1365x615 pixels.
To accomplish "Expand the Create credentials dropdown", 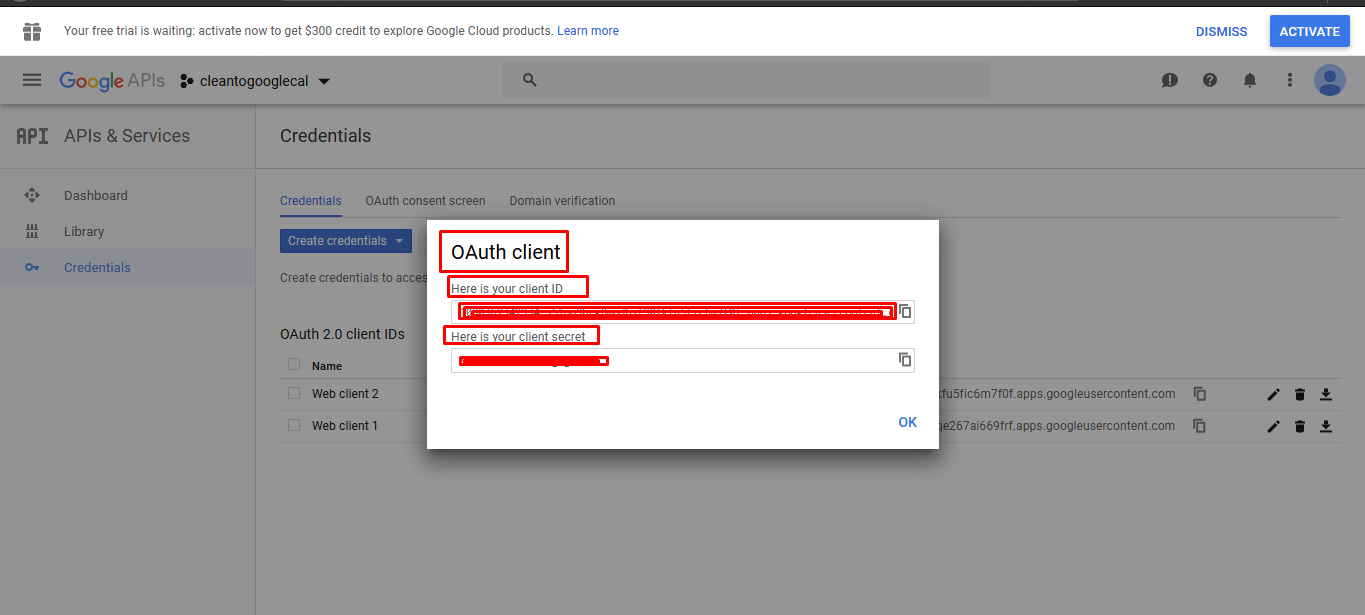I will pos(346,241).
